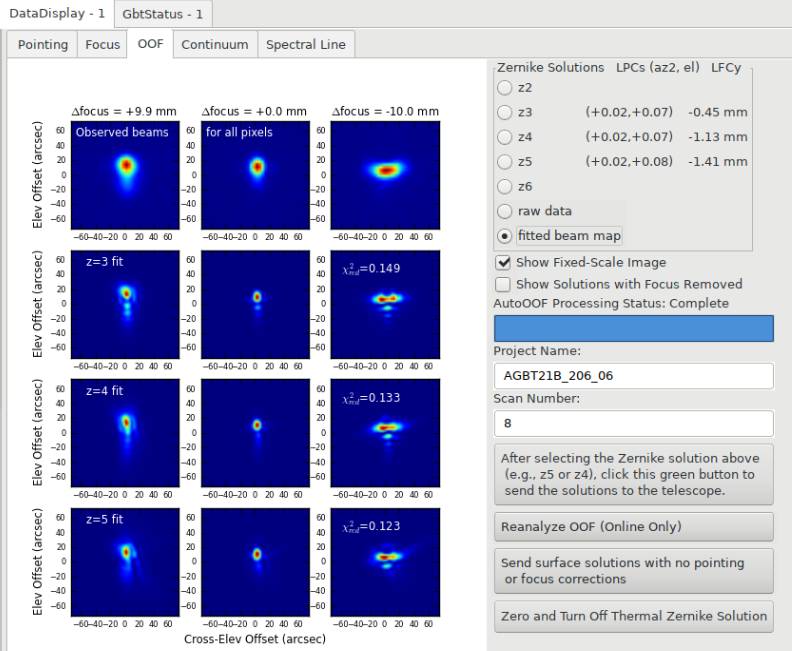
Task: Select the Pointing tab
Action: pyautogui.click(x=42, y=44)
